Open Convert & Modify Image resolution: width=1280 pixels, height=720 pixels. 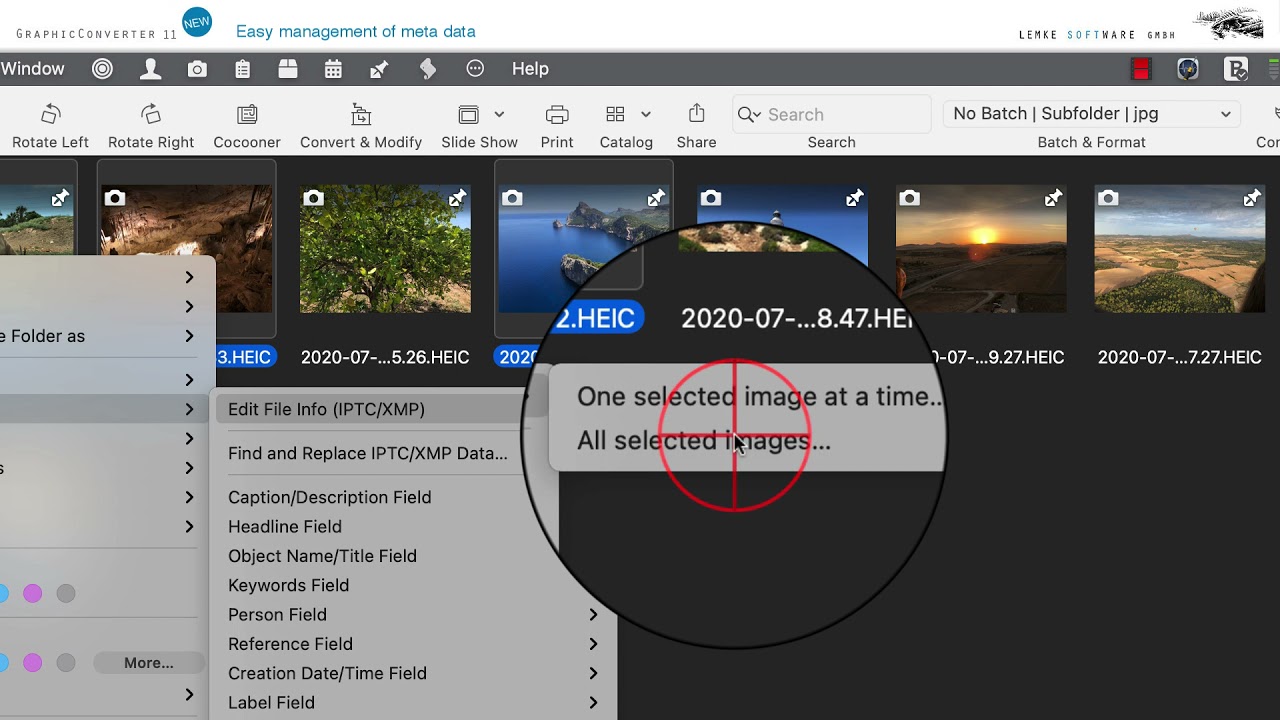[x=361, y=114]
